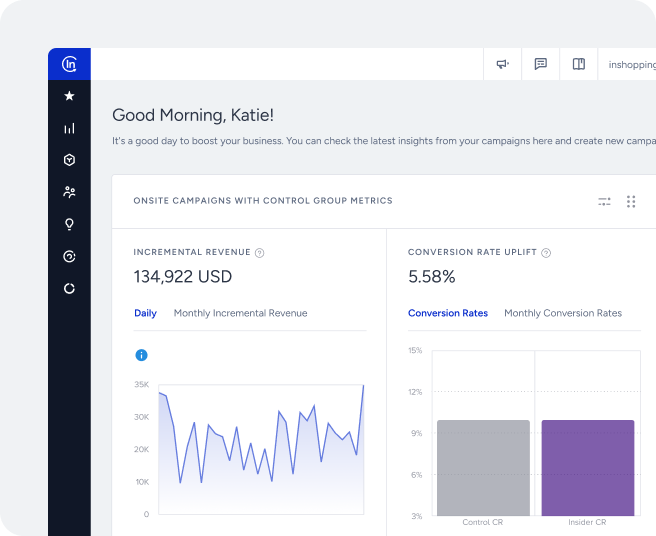Open the bar chart analytics sidebar icon

69,128
